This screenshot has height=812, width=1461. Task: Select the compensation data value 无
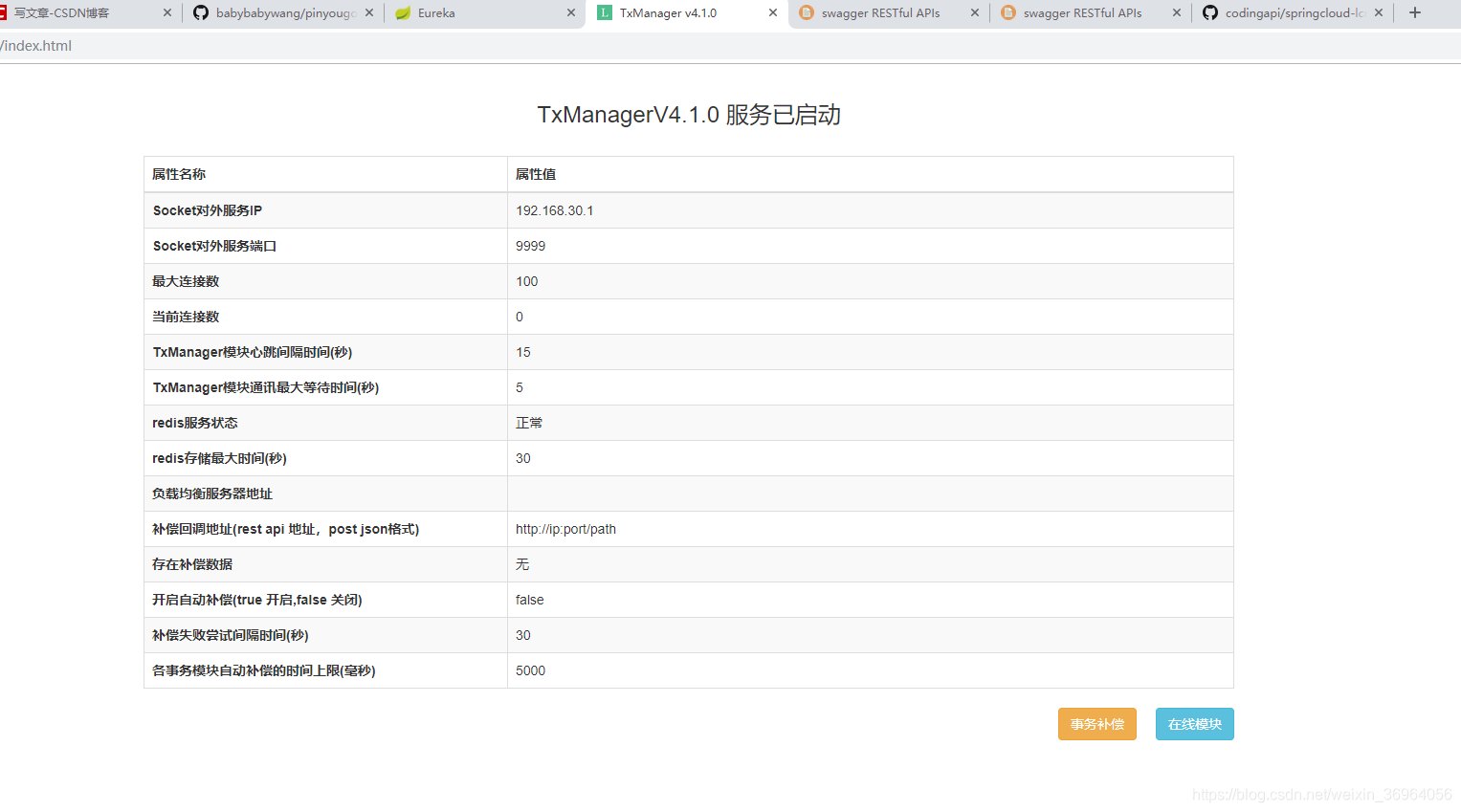(522, 564)
